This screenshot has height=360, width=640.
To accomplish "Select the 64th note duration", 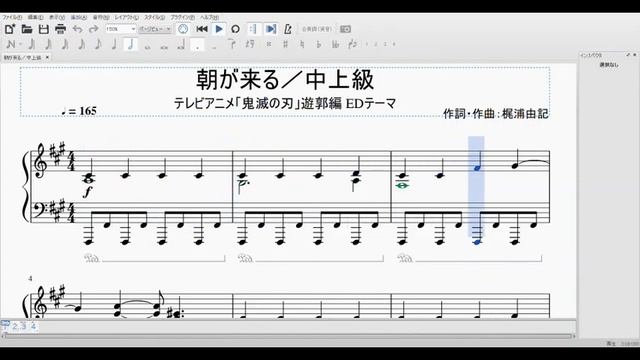I will click(48, 44).
